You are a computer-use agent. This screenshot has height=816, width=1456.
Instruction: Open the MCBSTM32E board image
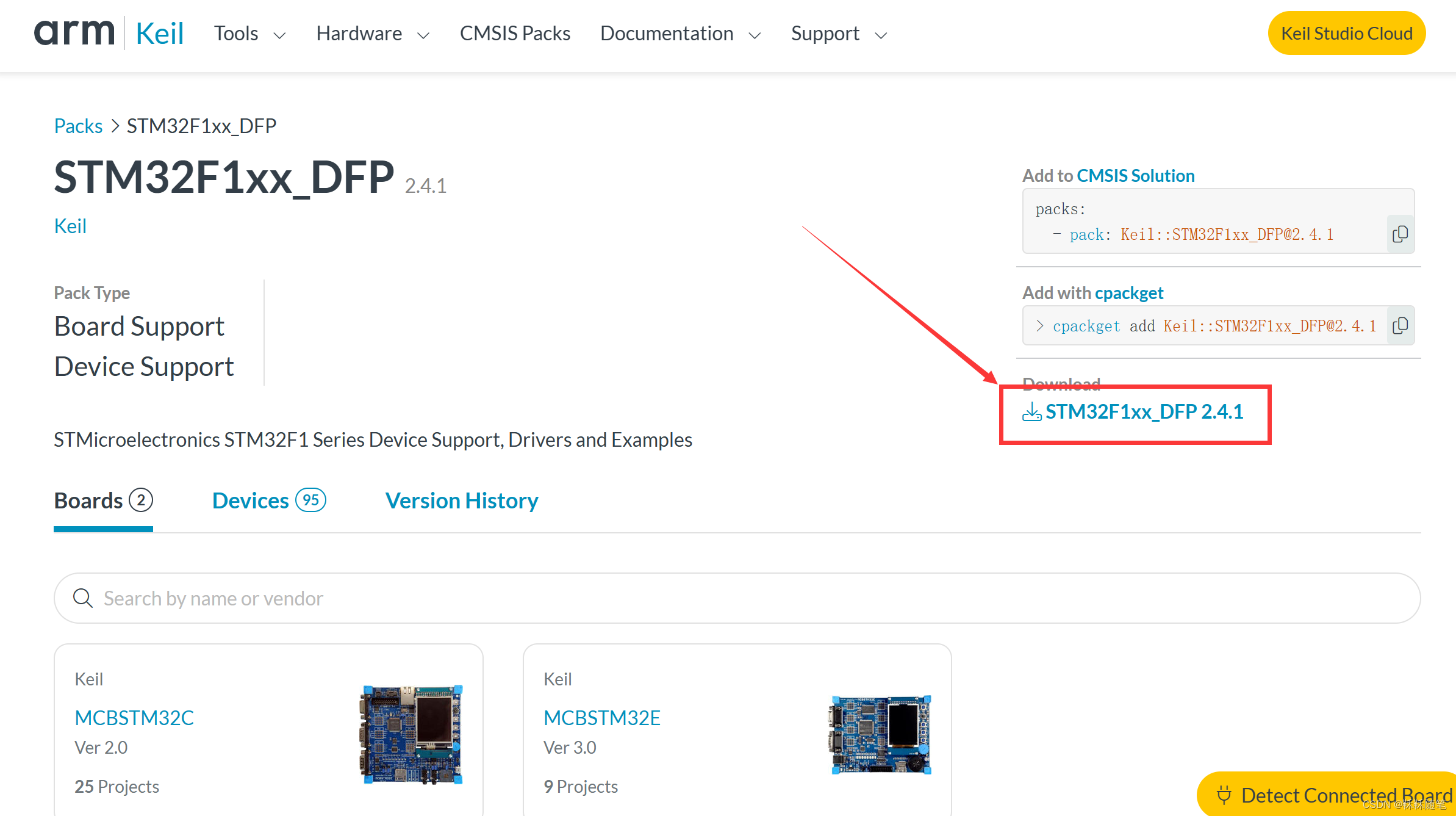click(x=881, y=735)
